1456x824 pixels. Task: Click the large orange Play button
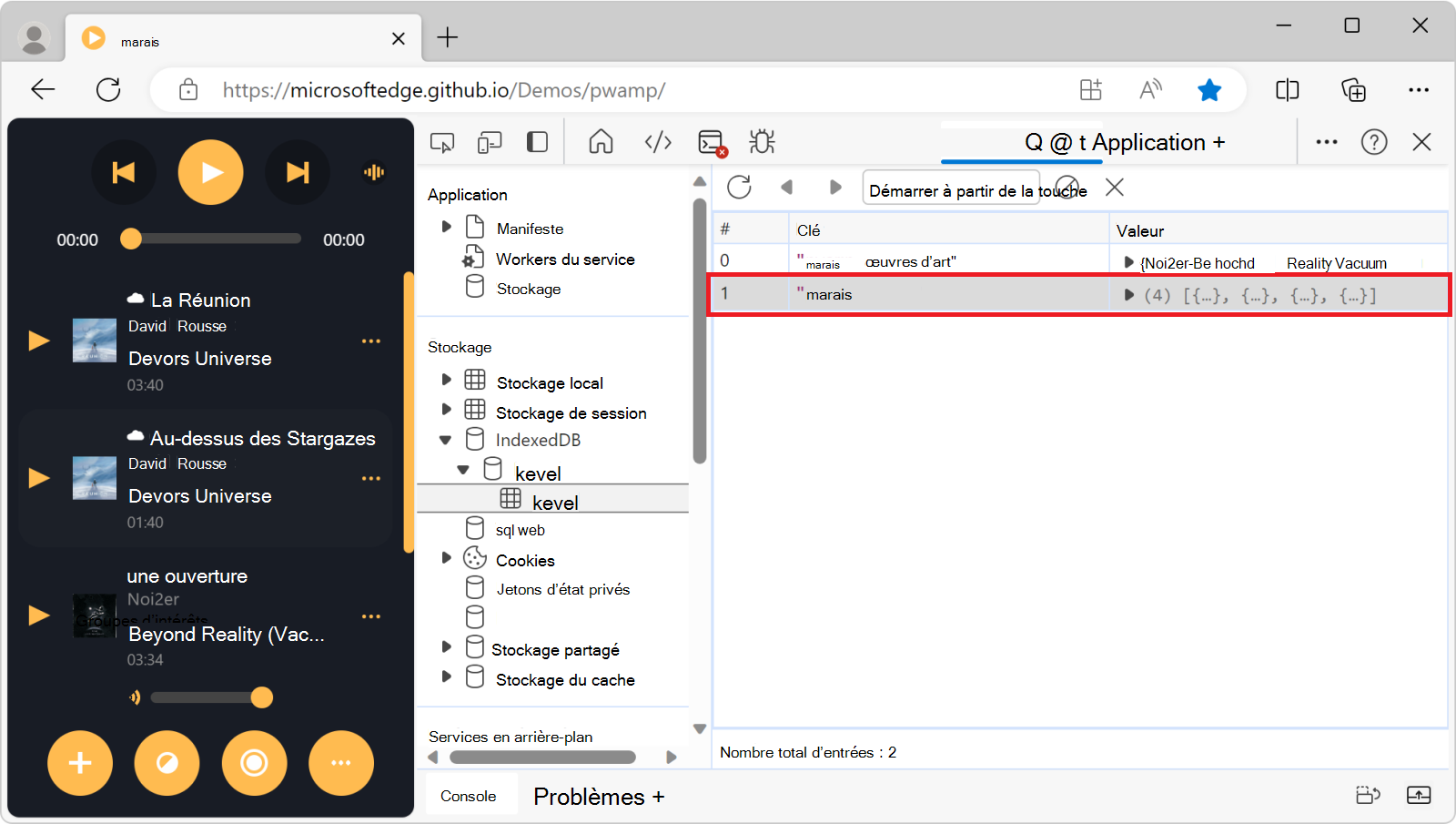tap(210, 172)
